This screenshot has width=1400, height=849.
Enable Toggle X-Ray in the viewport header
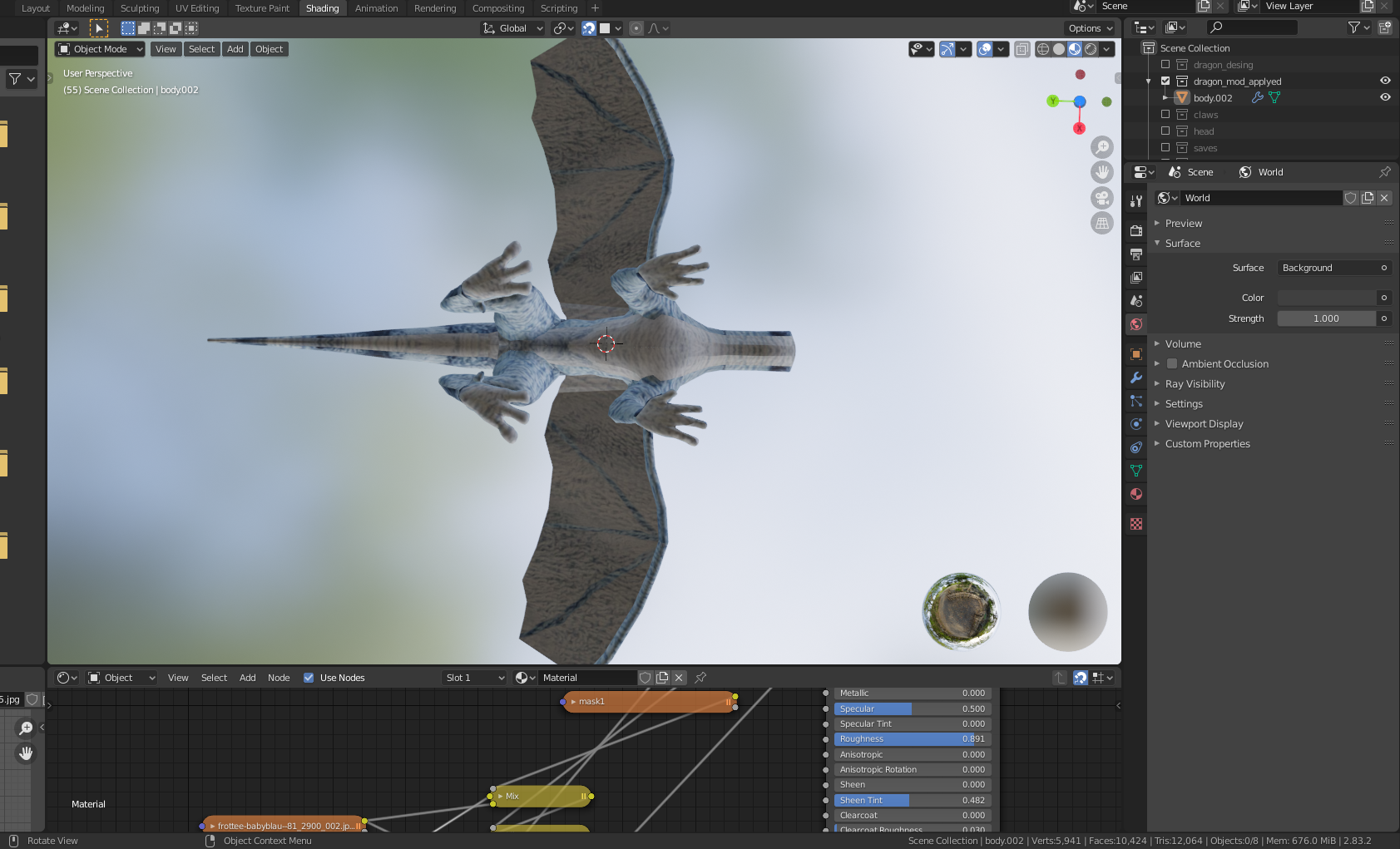[x=1022, y=49]
